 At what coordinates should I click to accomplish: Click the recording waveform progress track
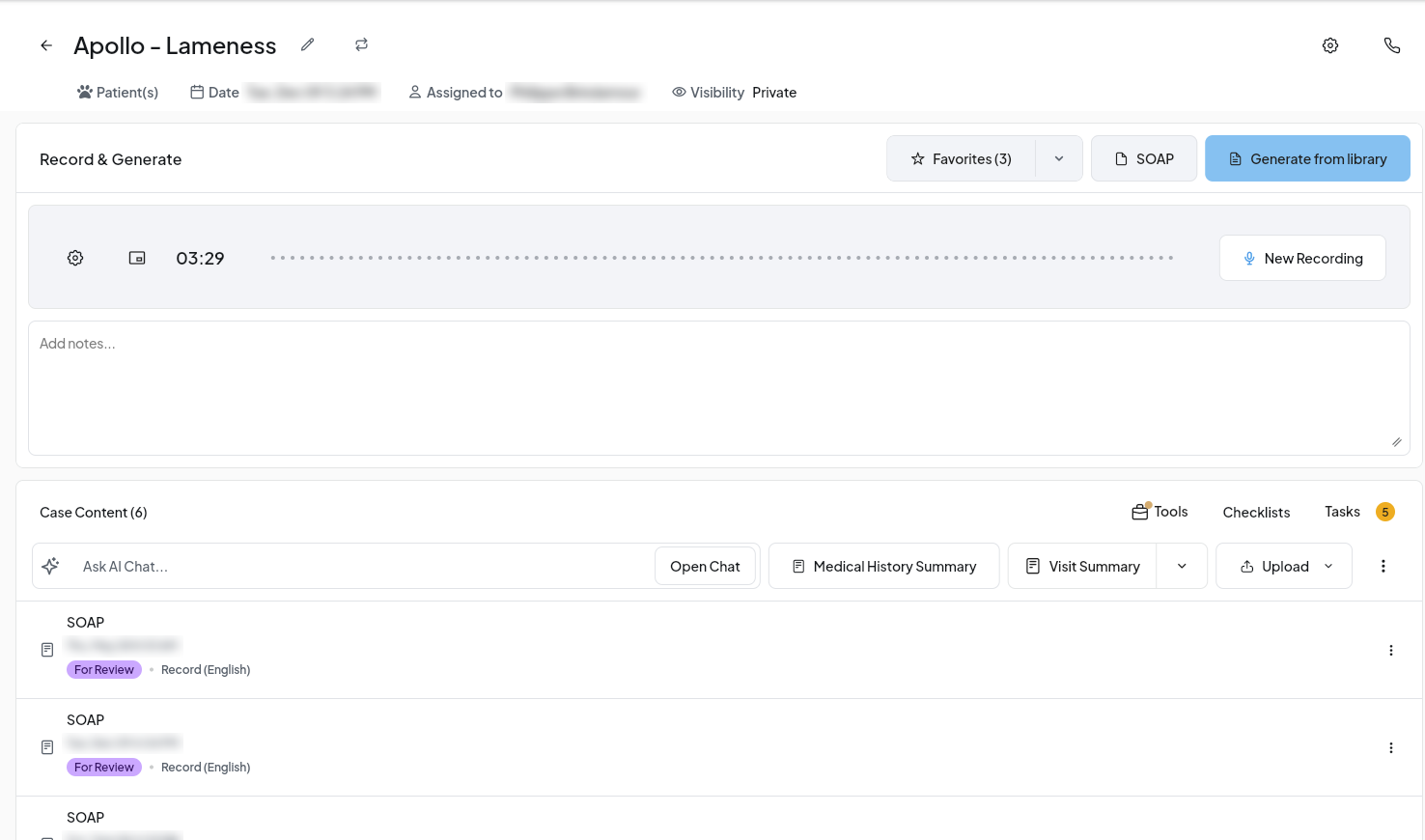pyautogui.click(x=722, y=258)
